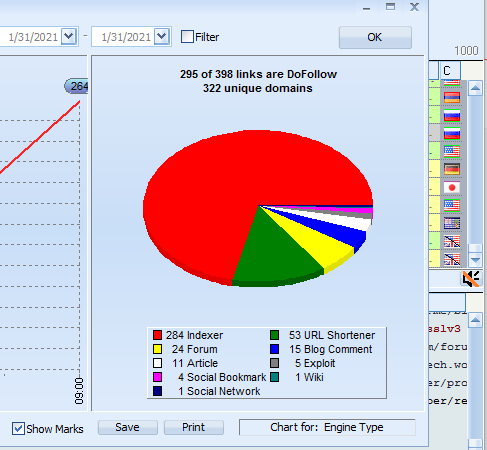
Task: Click the 264 mark label on line chart
Action: [77, 86]
